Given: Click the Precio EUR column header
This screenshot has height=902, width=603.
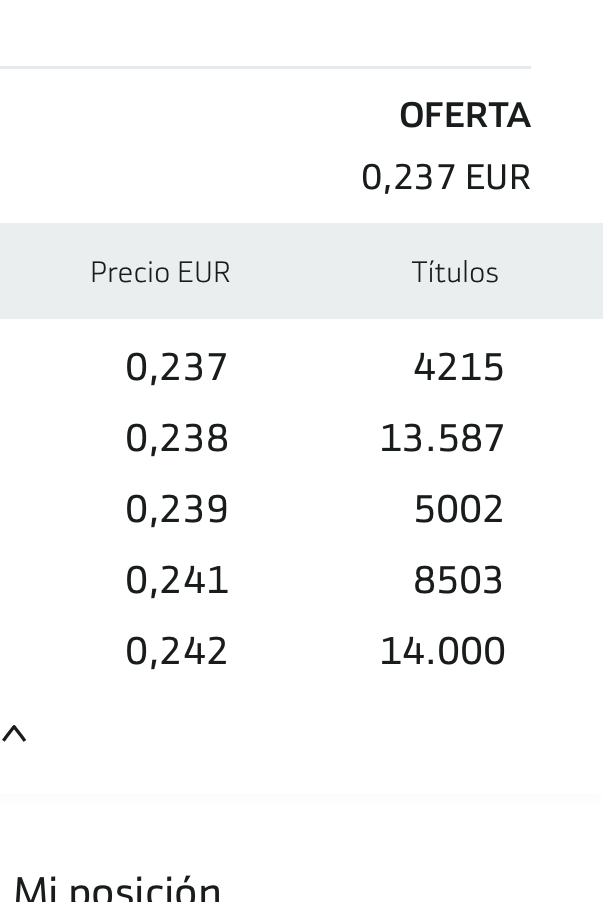Looking at the screenshot, I should pos(161,272).
